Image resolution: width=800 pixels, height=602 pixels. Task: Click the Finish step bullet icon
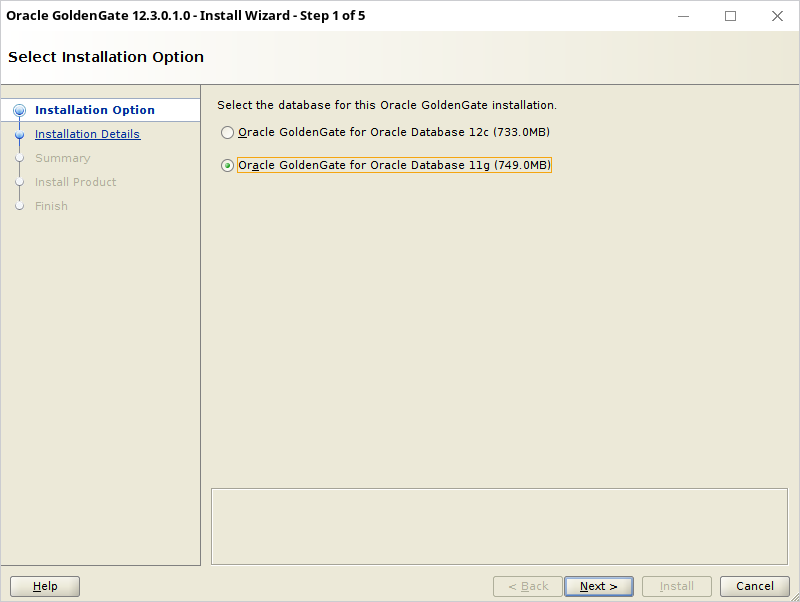point(19,206)
